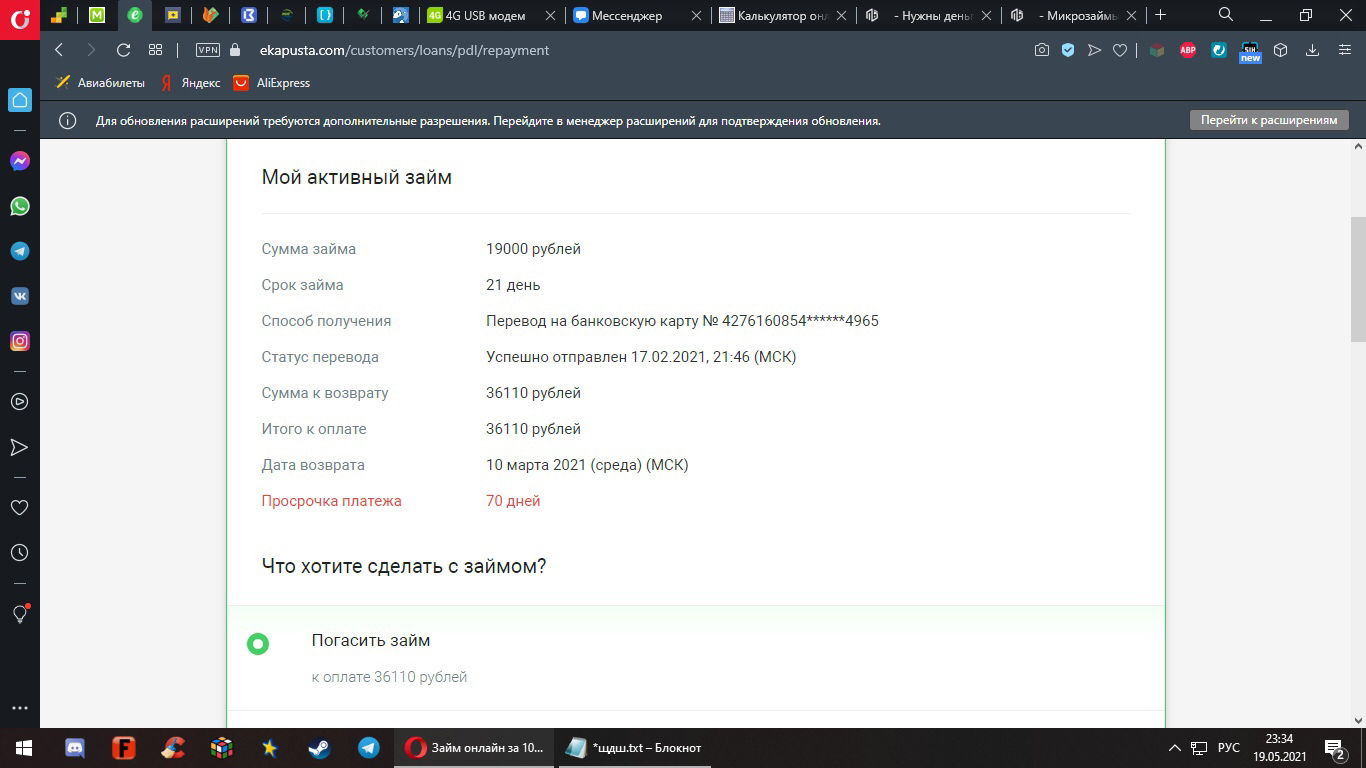Click the page vertical scrollbar thumb
1366x768 pixels.
[x=1358, y=279]
